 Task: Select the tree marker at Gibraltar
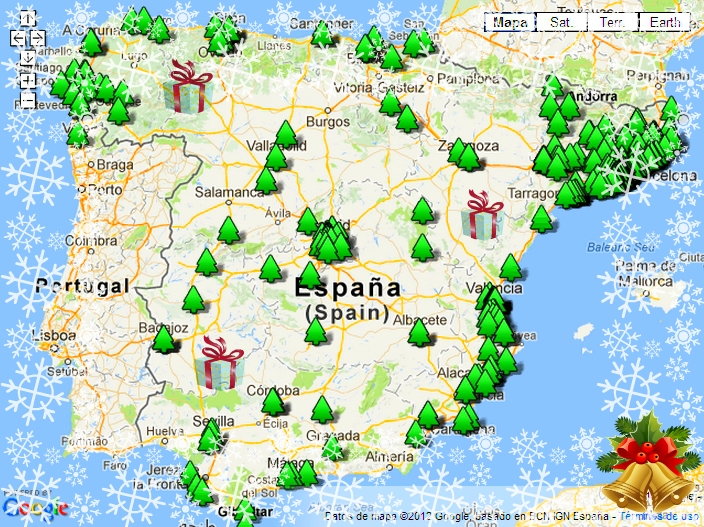(x=245, y=513)
